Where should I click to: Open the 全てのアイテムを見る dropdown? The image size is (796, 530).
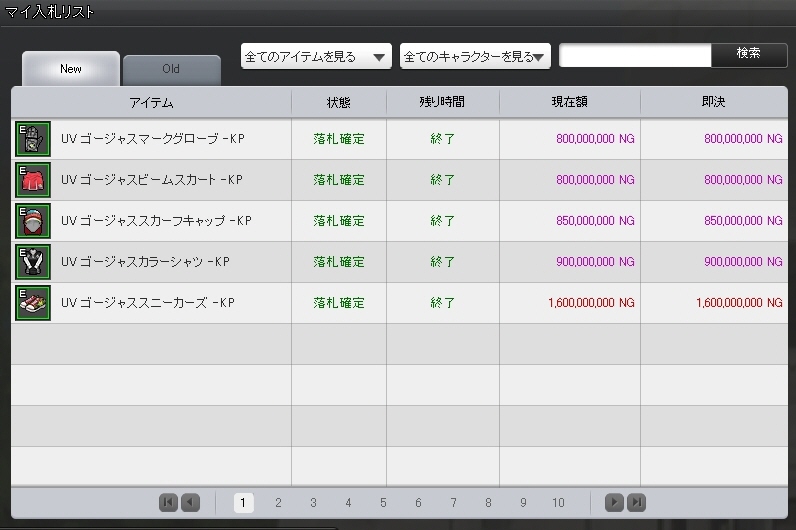pos(316,56)
